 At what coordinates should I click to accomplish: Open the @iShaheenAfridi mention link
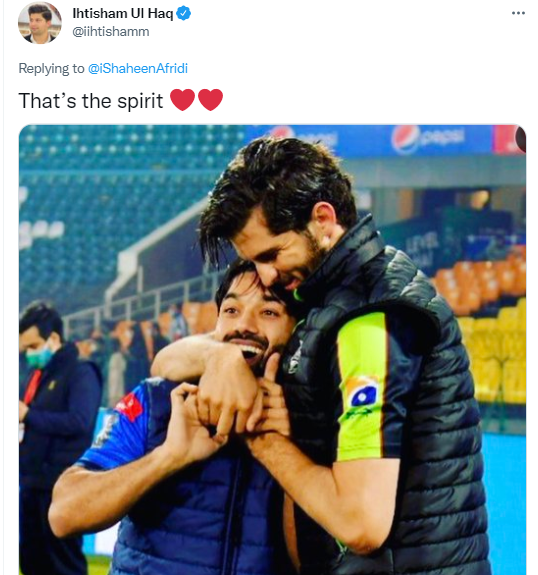(138, 69)
